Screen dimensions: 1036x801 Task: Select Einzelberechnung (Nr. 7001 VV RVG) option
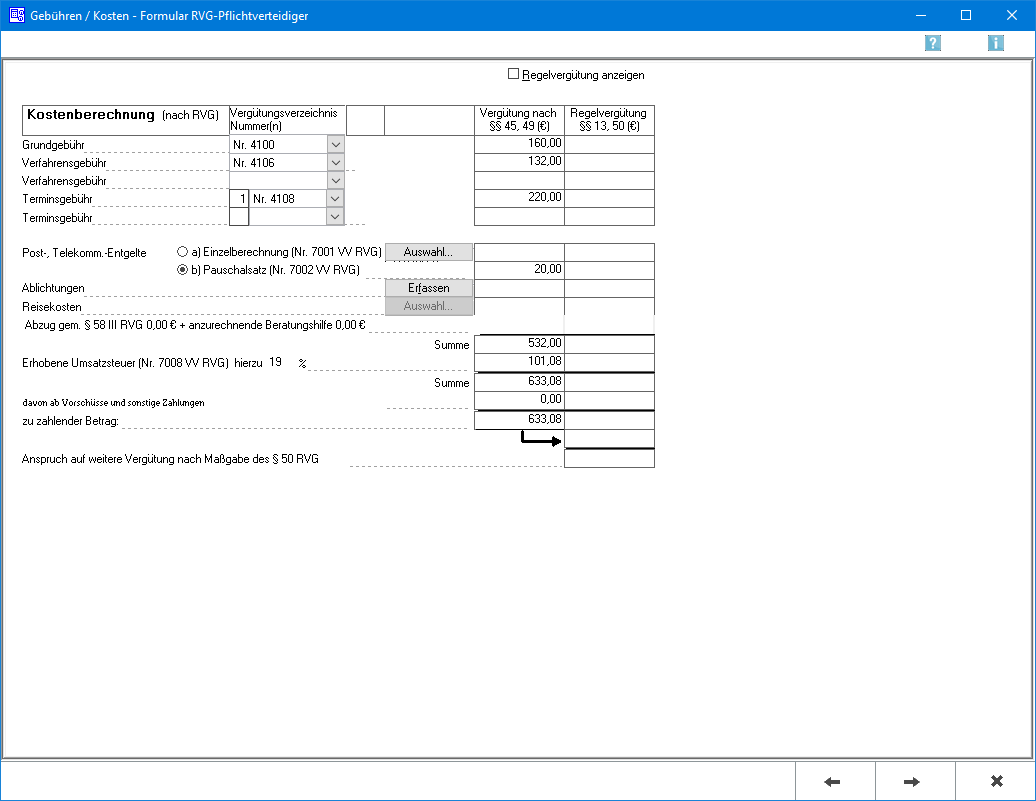tap(182, 253)
